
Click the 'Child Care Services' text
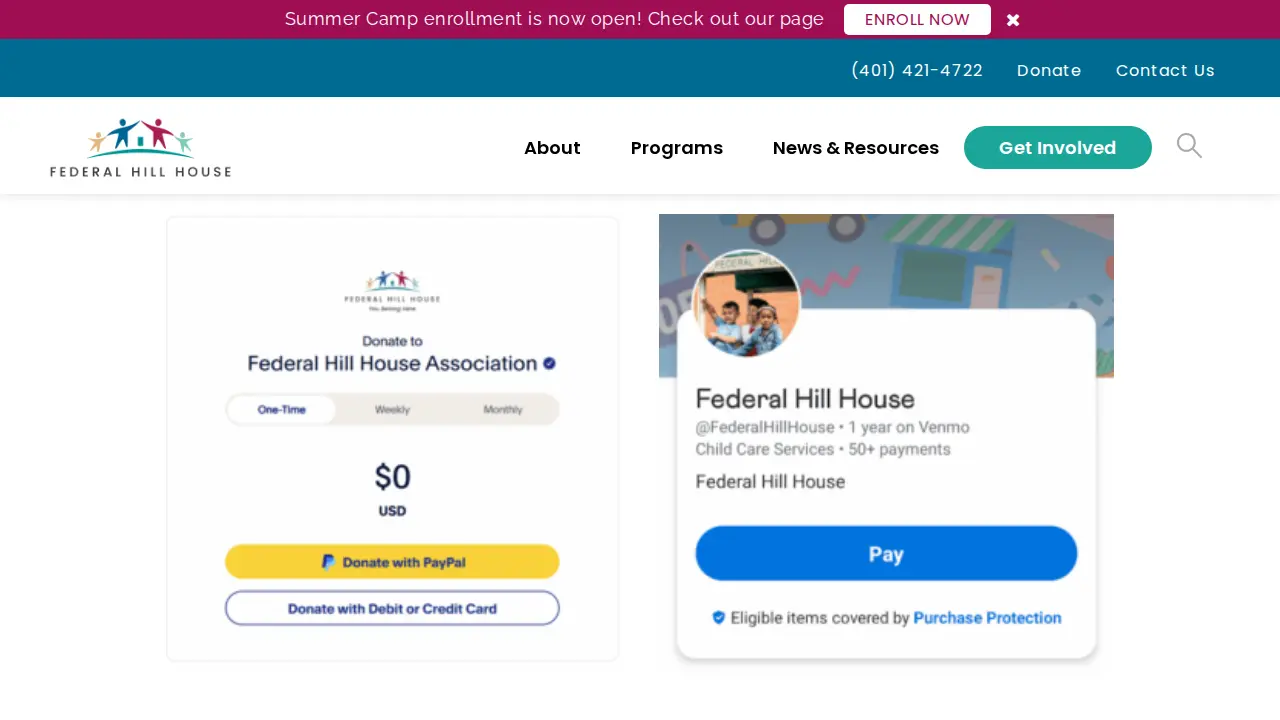pyautogui.click(x=765, y=450)
